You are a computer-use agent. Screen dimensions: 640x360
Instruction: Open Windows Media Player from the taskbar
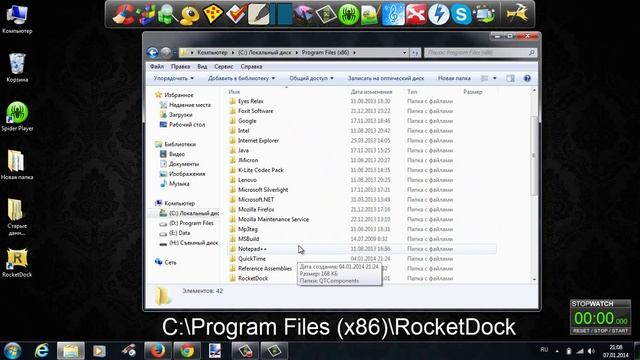point(99,351)
